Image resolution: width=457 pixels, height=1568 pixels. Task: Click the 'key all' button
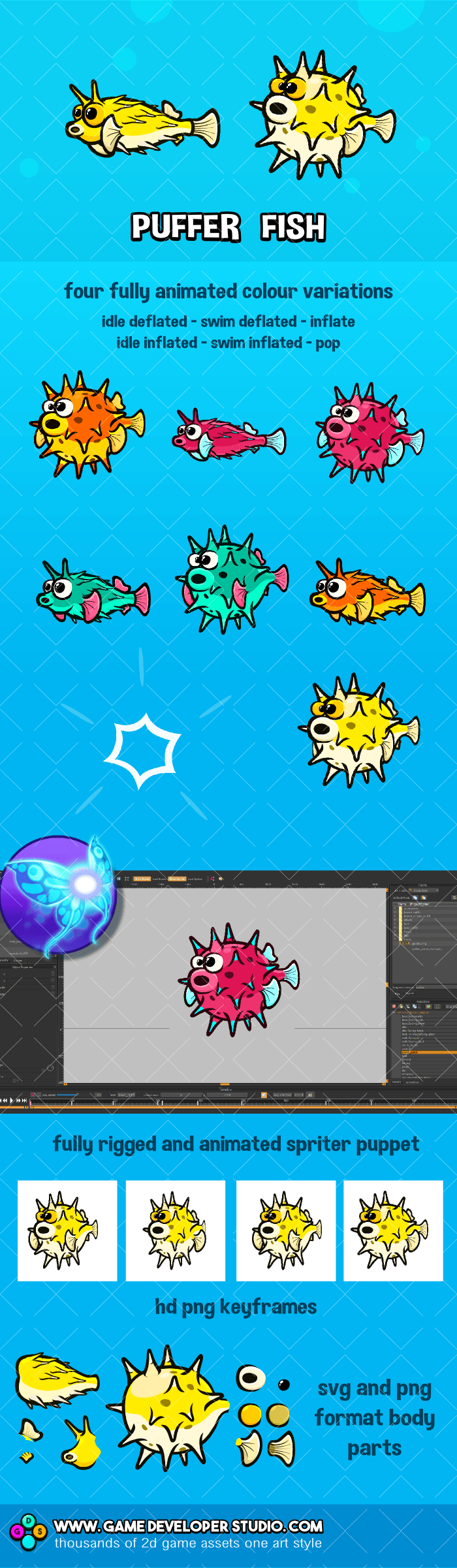point(298,1095)
